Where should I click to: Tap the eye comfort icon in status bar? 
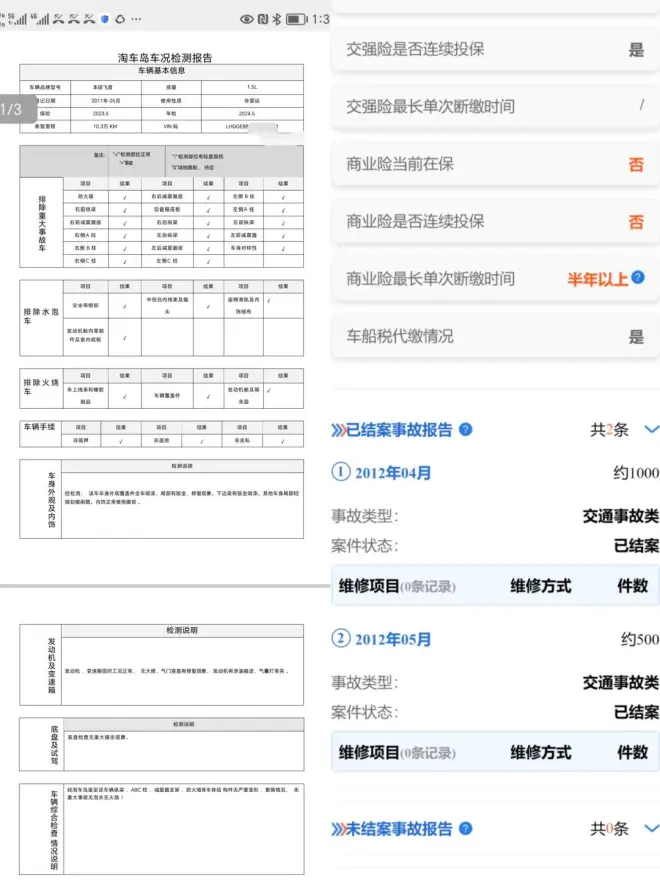(x=246, y=19)
